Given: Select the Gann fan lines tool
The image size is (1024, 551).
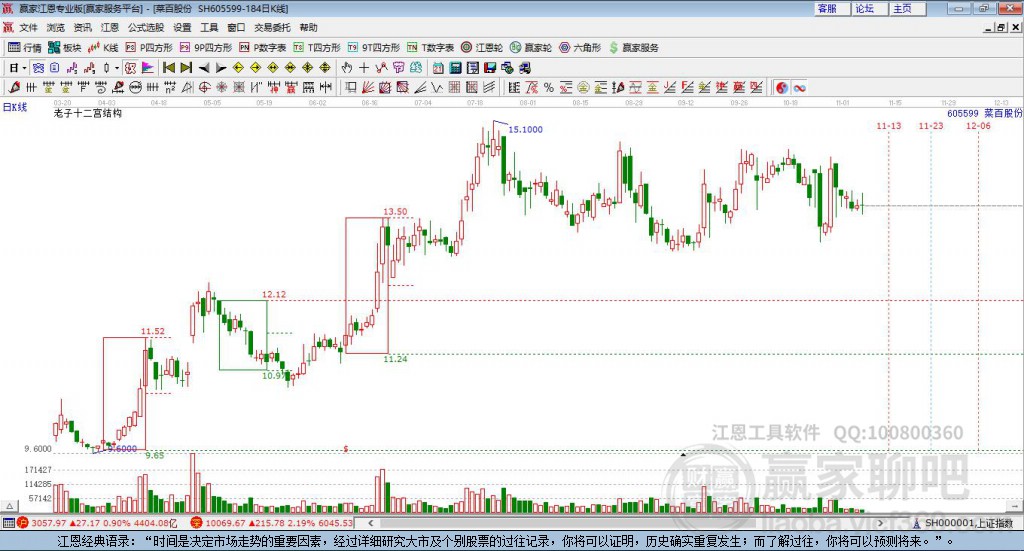Looking at the screenshot, I should click(x=368, y=87).
